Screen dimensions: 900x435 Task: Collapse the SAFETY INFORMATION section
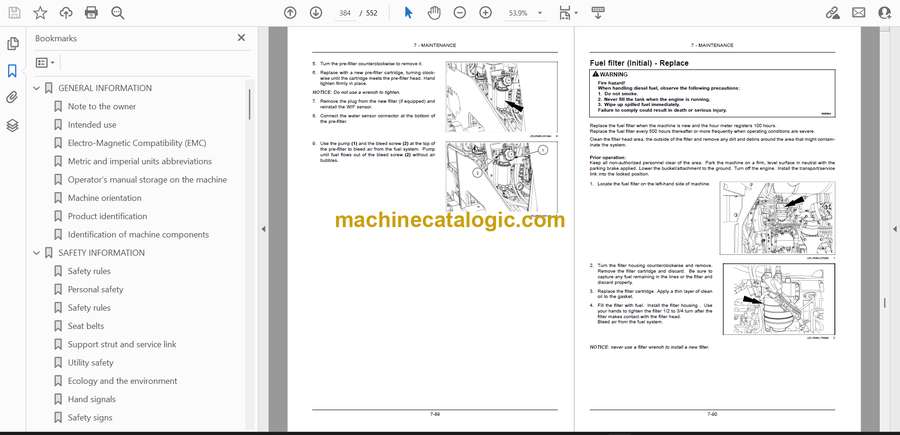(37, 253)
